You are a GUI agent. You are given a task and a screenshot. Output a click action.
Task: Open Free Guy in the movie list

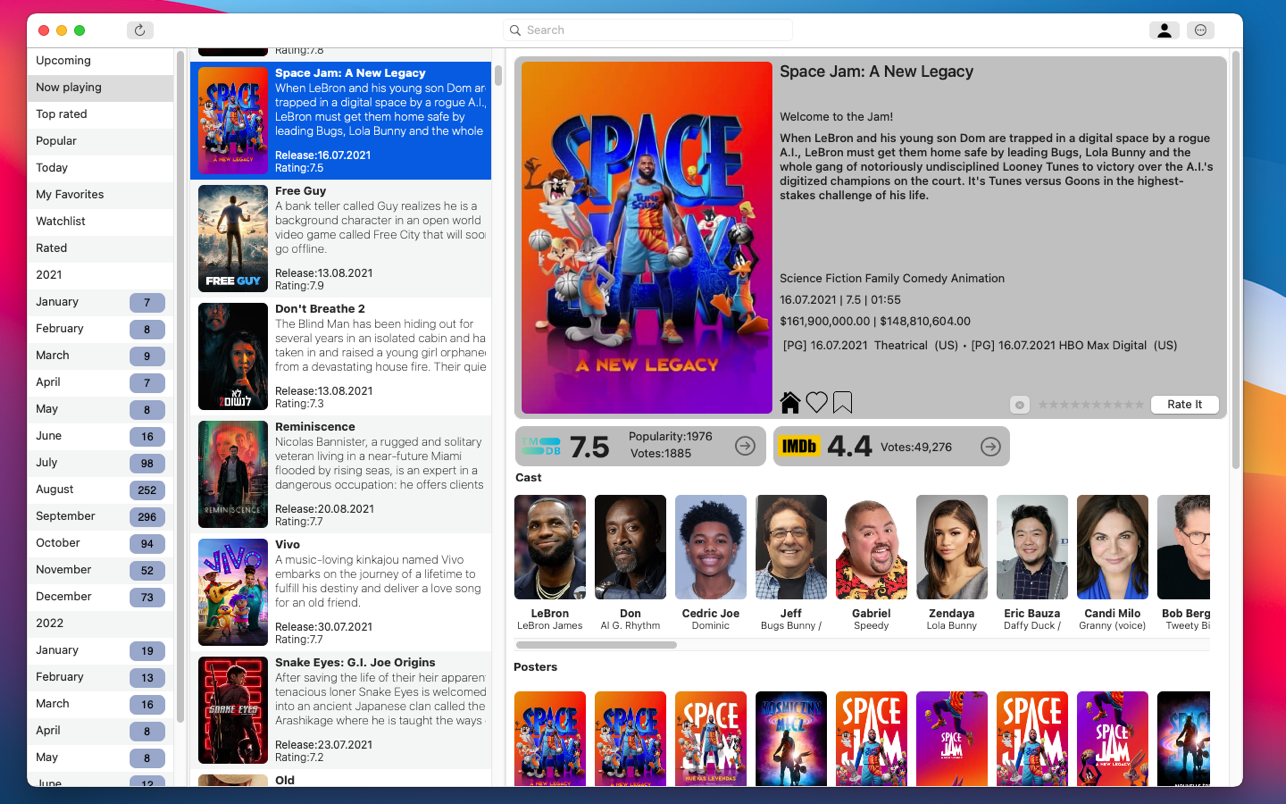[x=340, y=239]
